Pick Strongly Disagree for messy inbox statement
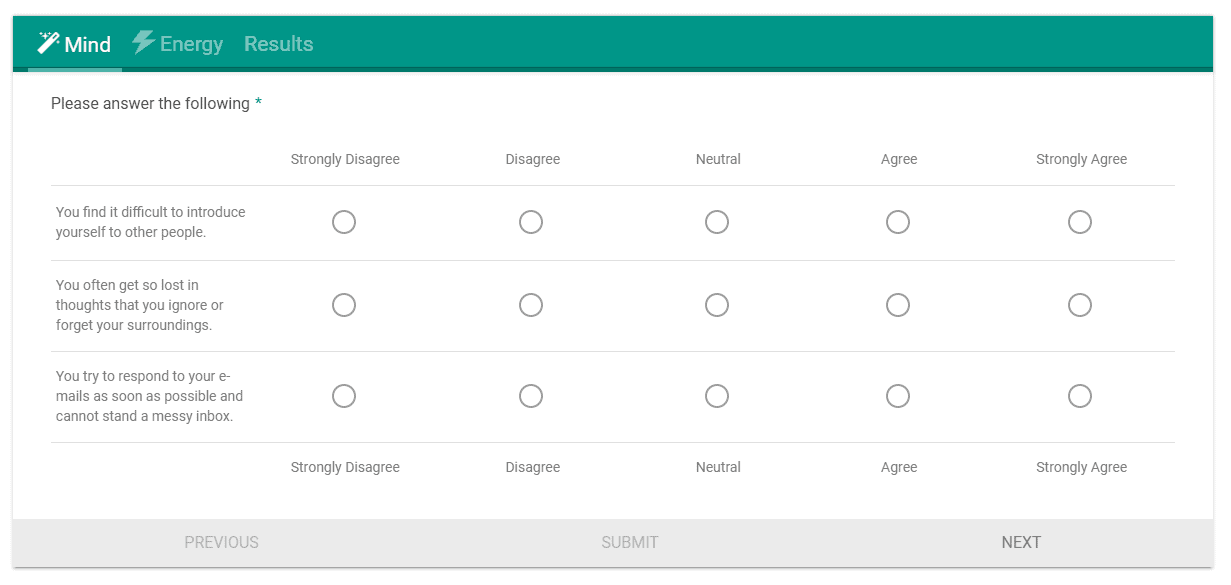 coord(344,396)
